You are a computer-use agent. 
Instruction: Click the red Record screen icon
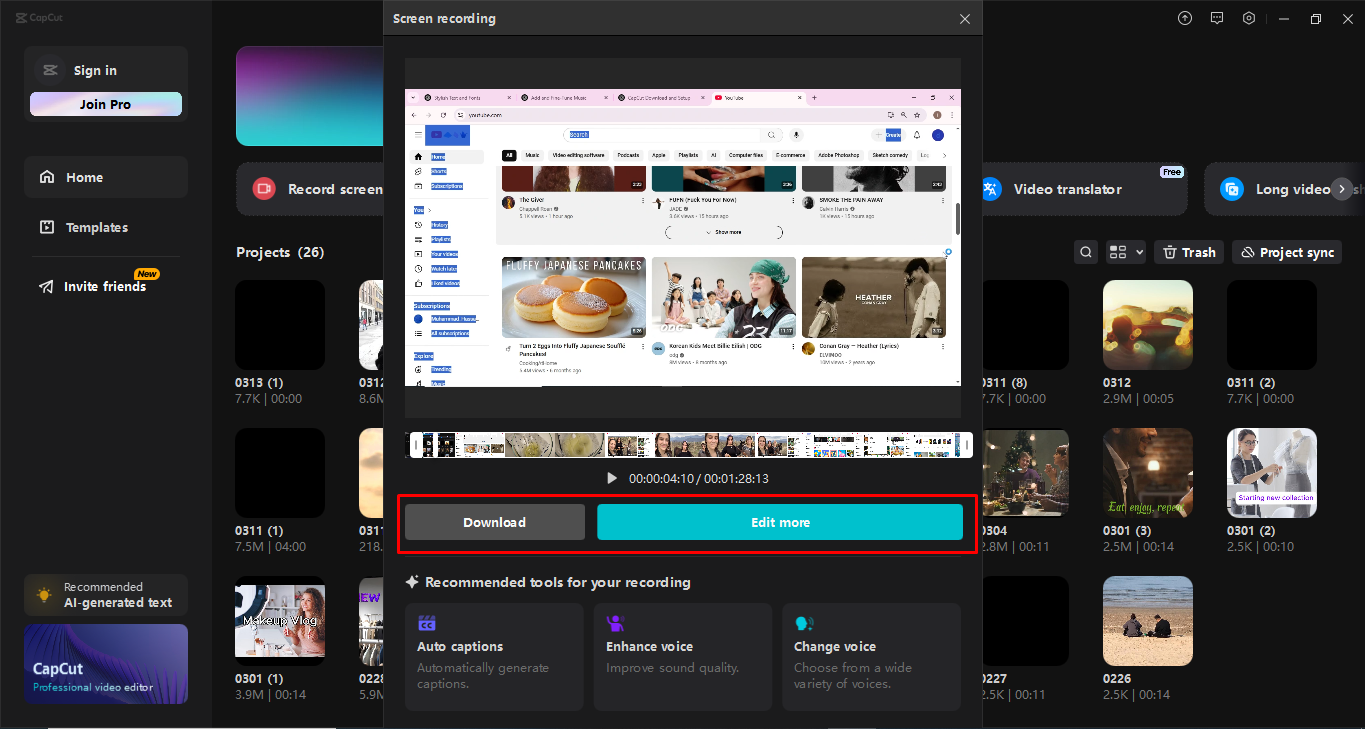(x=264, y=189)
